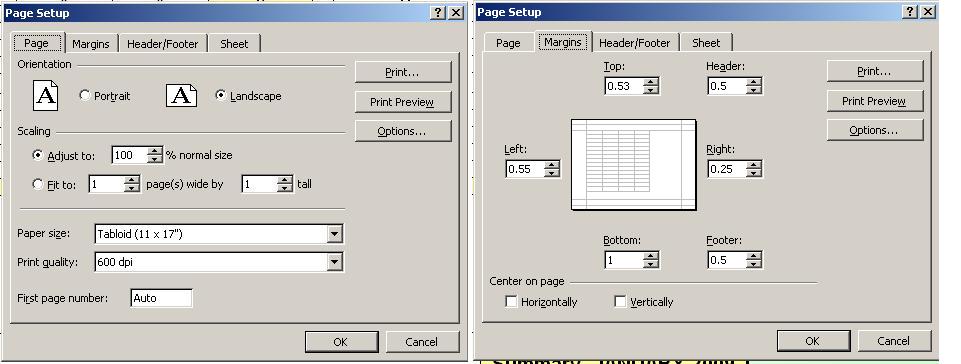Click Options... button in right dialog
Viewport: 961px width, 364px height.
(875, 130)
